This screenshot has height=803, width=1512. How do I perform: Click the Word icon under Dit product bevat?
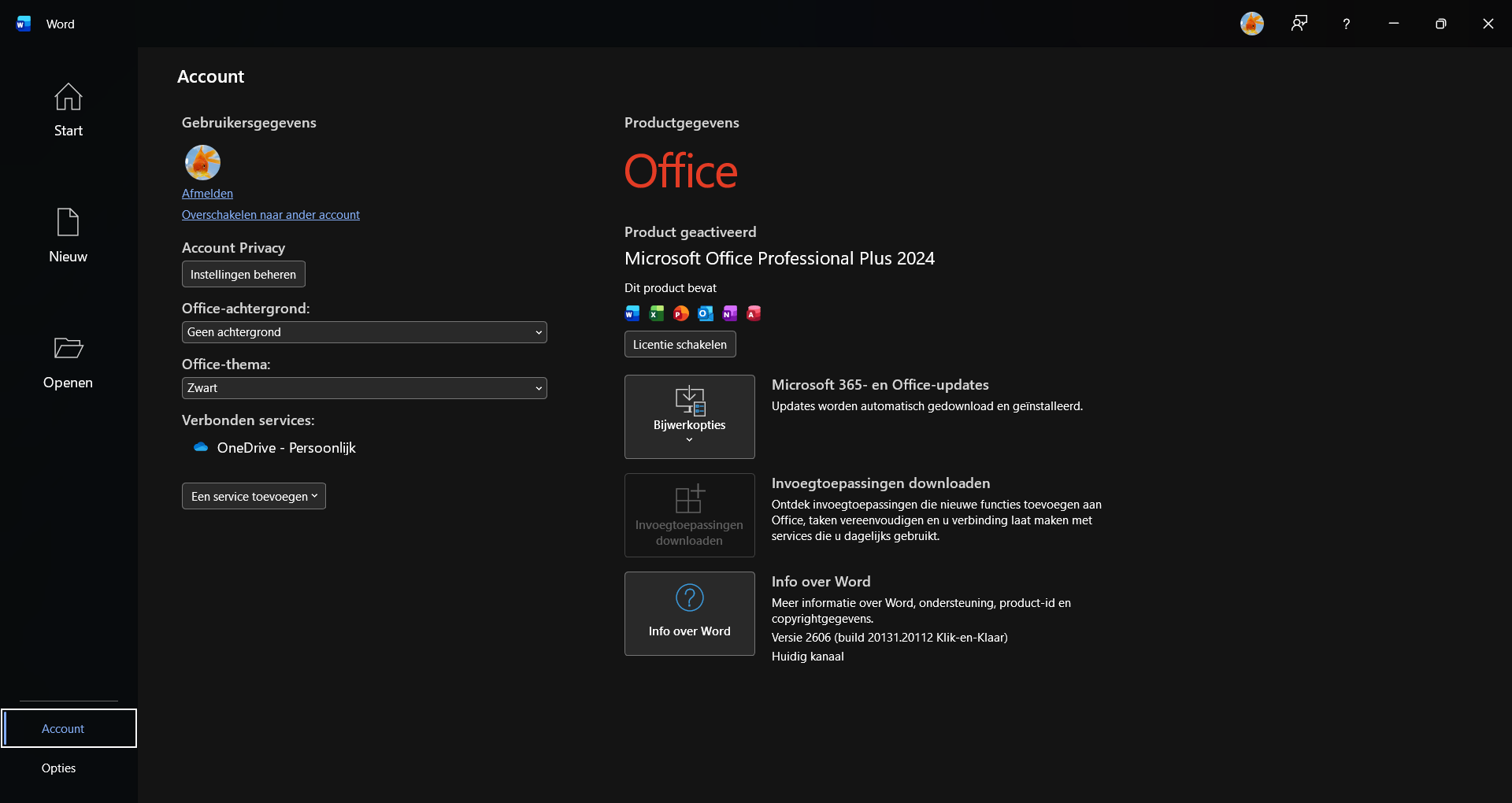click(632, 313)
